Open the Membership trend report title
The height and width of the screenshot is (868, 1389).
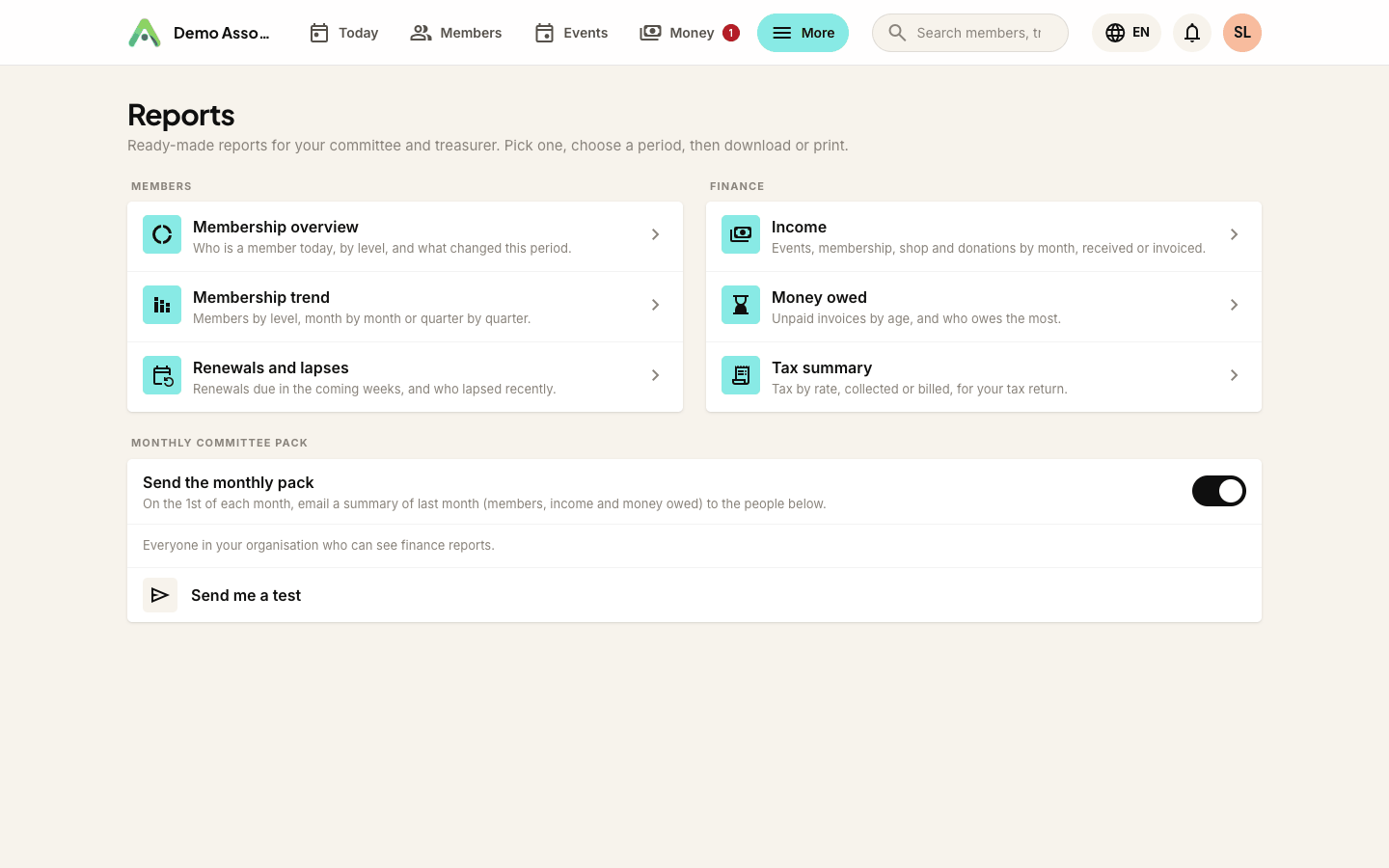click(x=261, y=297)
